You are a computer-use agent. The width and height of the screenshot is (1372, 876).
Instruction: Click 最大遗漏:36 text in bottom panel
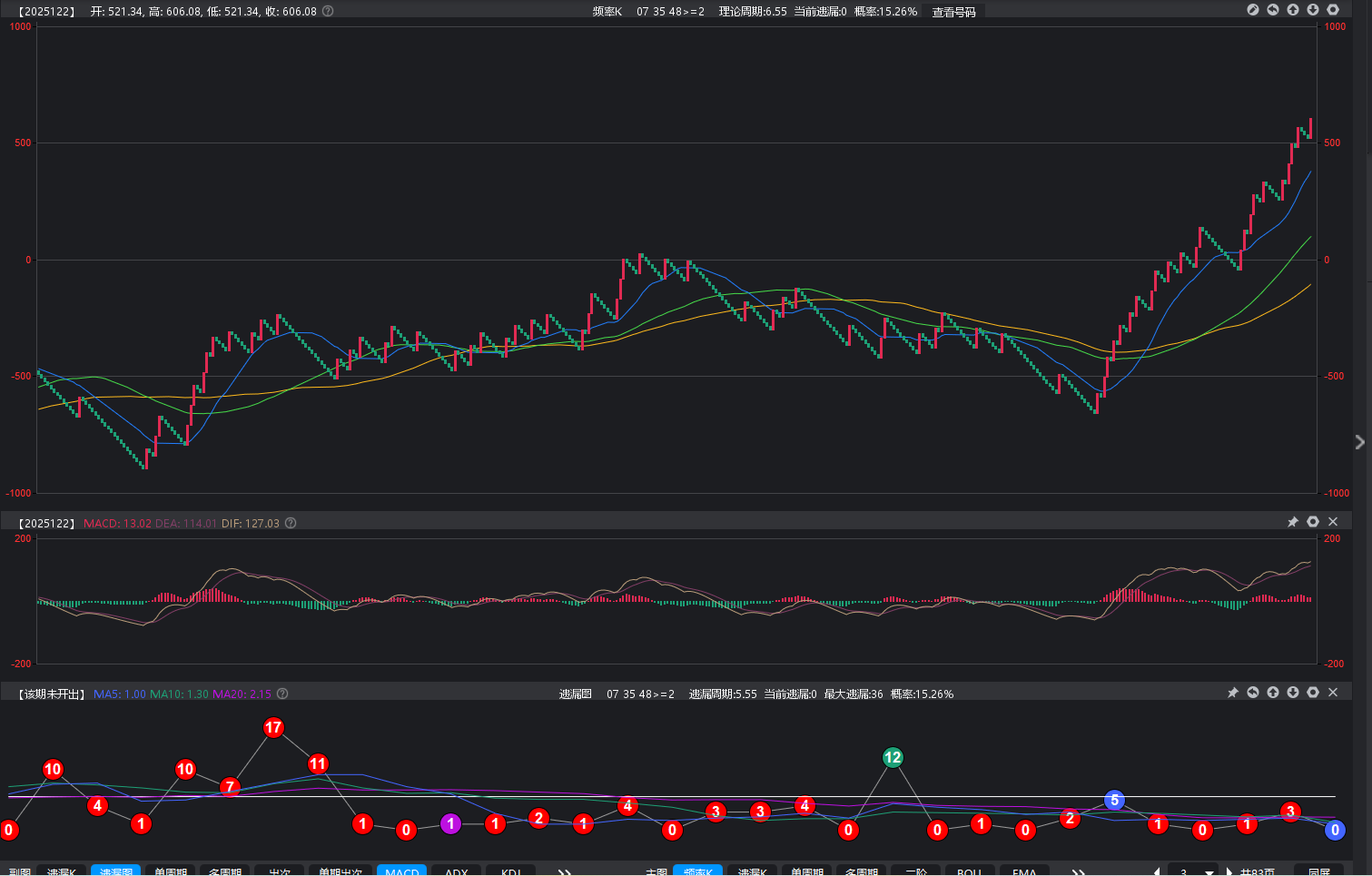click(854, 694)
